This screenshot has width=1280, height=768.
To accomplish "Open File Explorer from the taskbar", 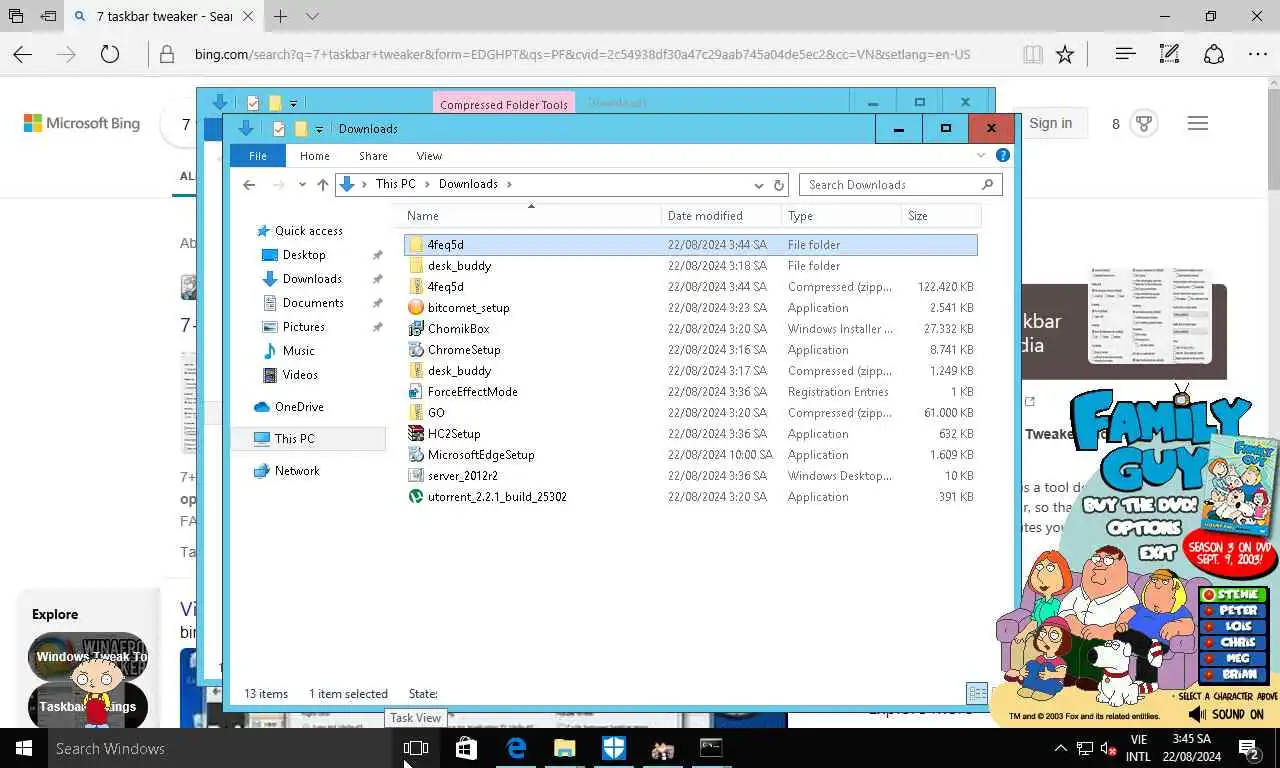I will click(x=565, y=748).
